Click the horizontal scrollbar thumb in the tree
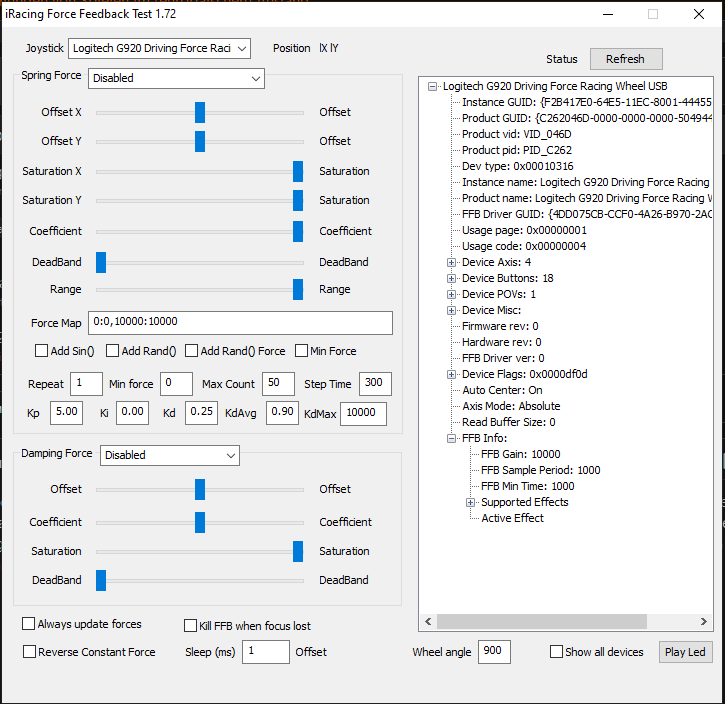This screenshot has width=725, height=704. pyautogui.click(x=541, y=621)
